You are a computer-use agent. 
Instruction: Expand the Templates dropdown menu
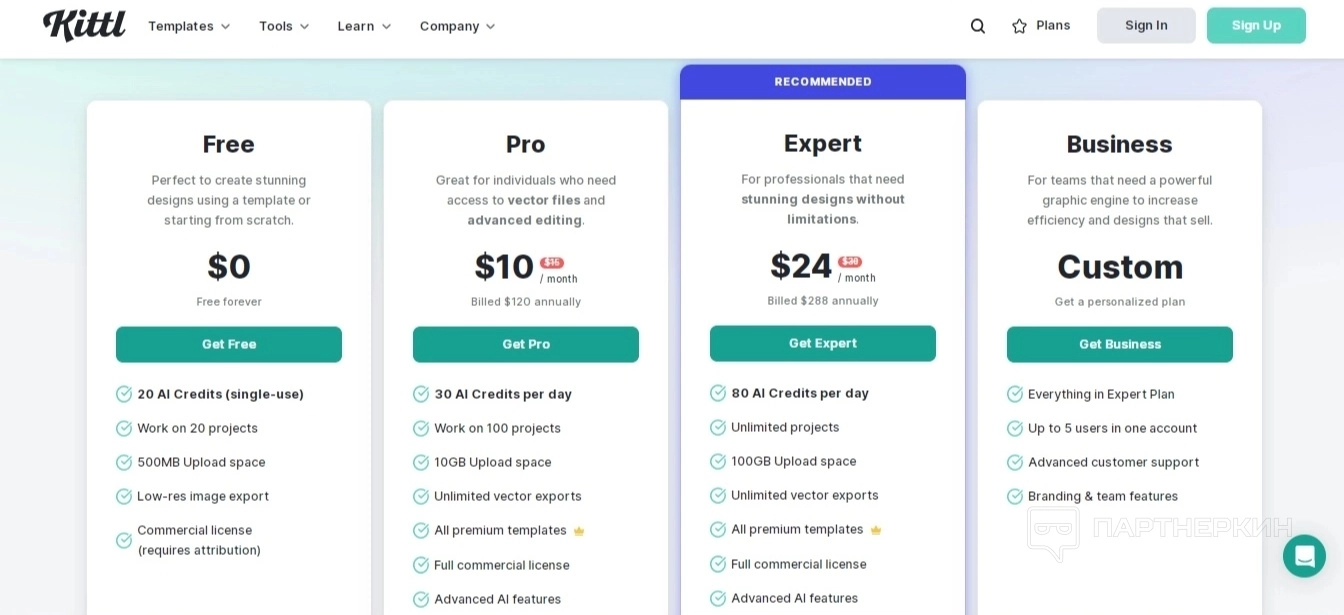point(189,26)
